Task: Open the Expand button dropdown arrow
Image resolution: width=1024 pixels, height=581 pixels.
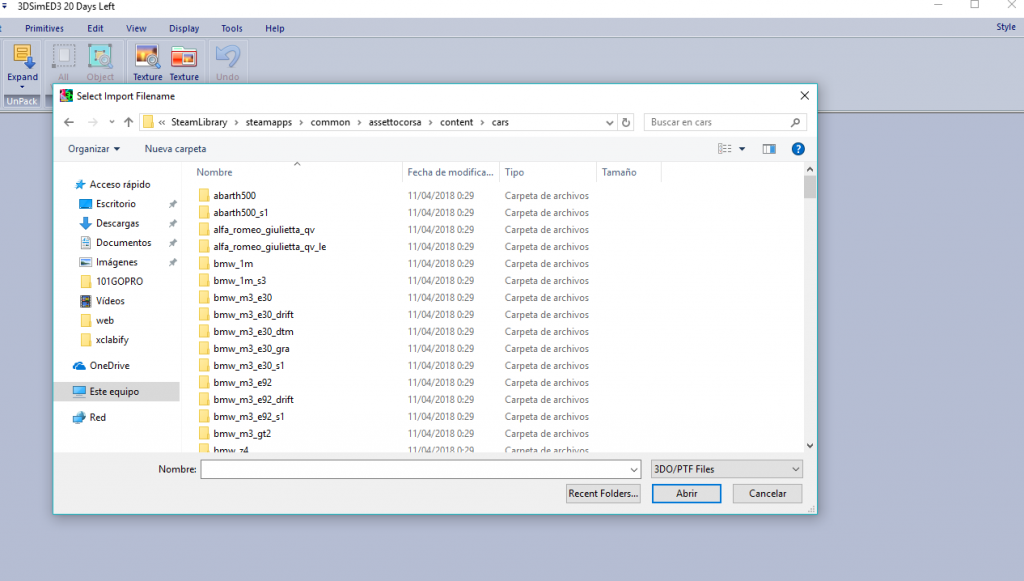Action: pos(22,87)
